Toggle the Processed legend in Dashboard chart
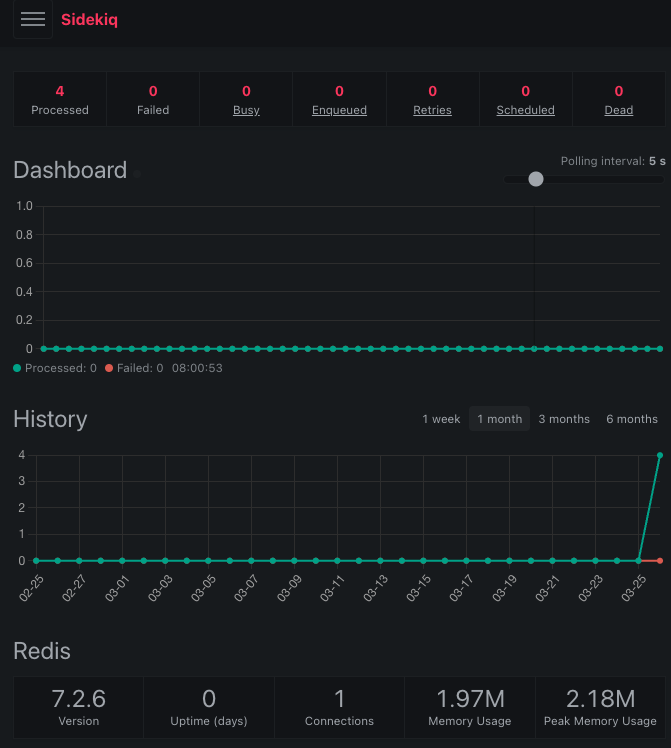Screen dimensions: 671x748 (55, 368)
